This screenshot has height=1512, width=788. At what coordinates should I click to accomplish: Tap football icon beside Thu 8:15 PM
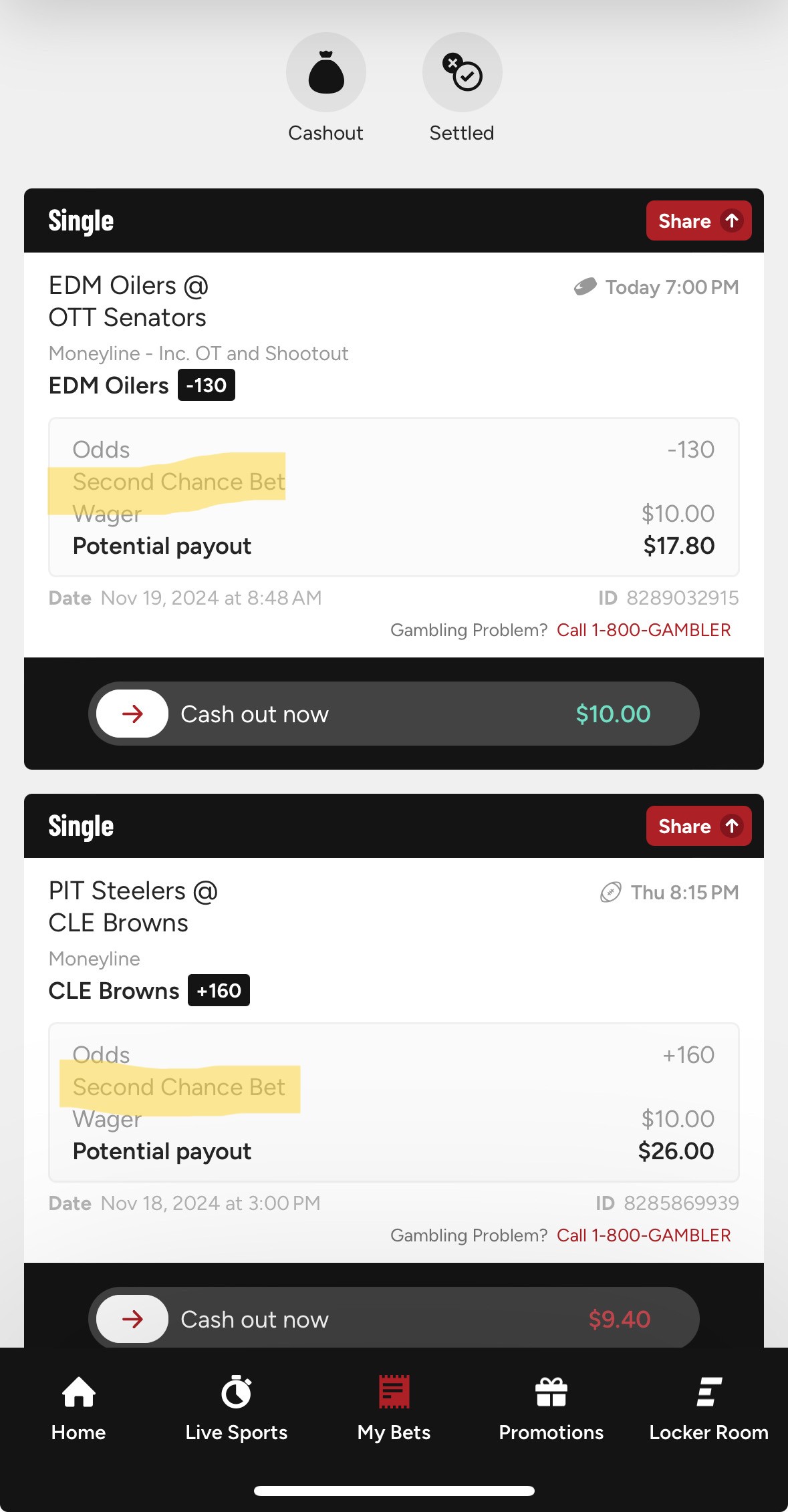point(610,893)
